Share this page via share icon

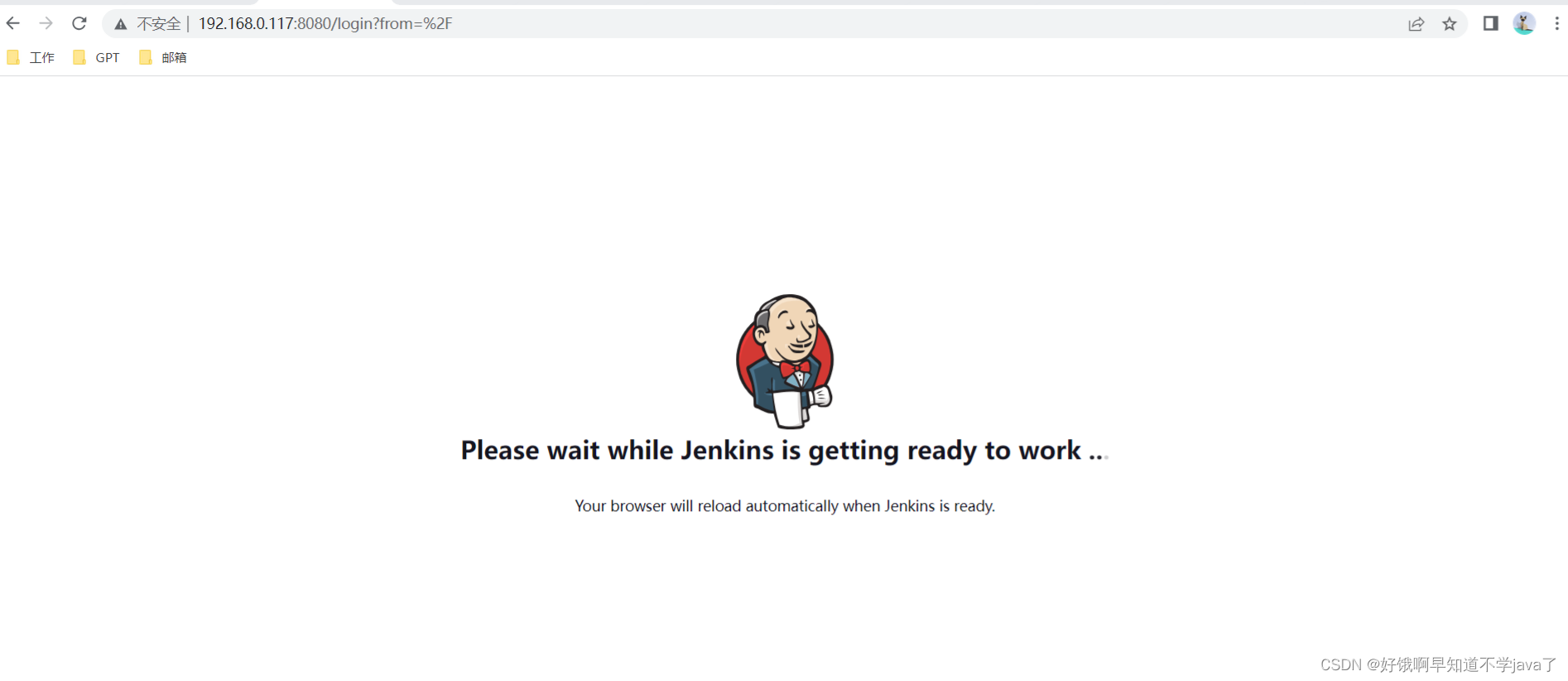1416,24
